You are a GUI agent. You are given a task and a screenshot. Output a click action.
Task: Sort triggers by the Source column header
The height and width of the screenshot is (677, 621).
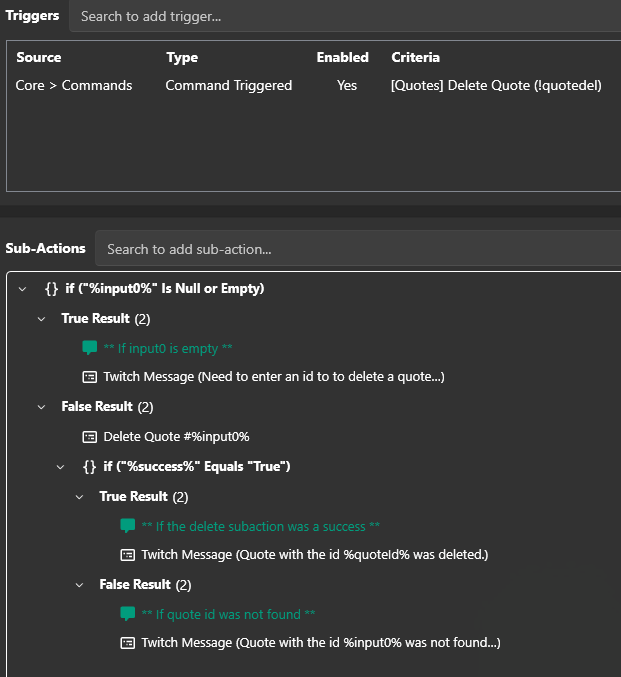39,58
